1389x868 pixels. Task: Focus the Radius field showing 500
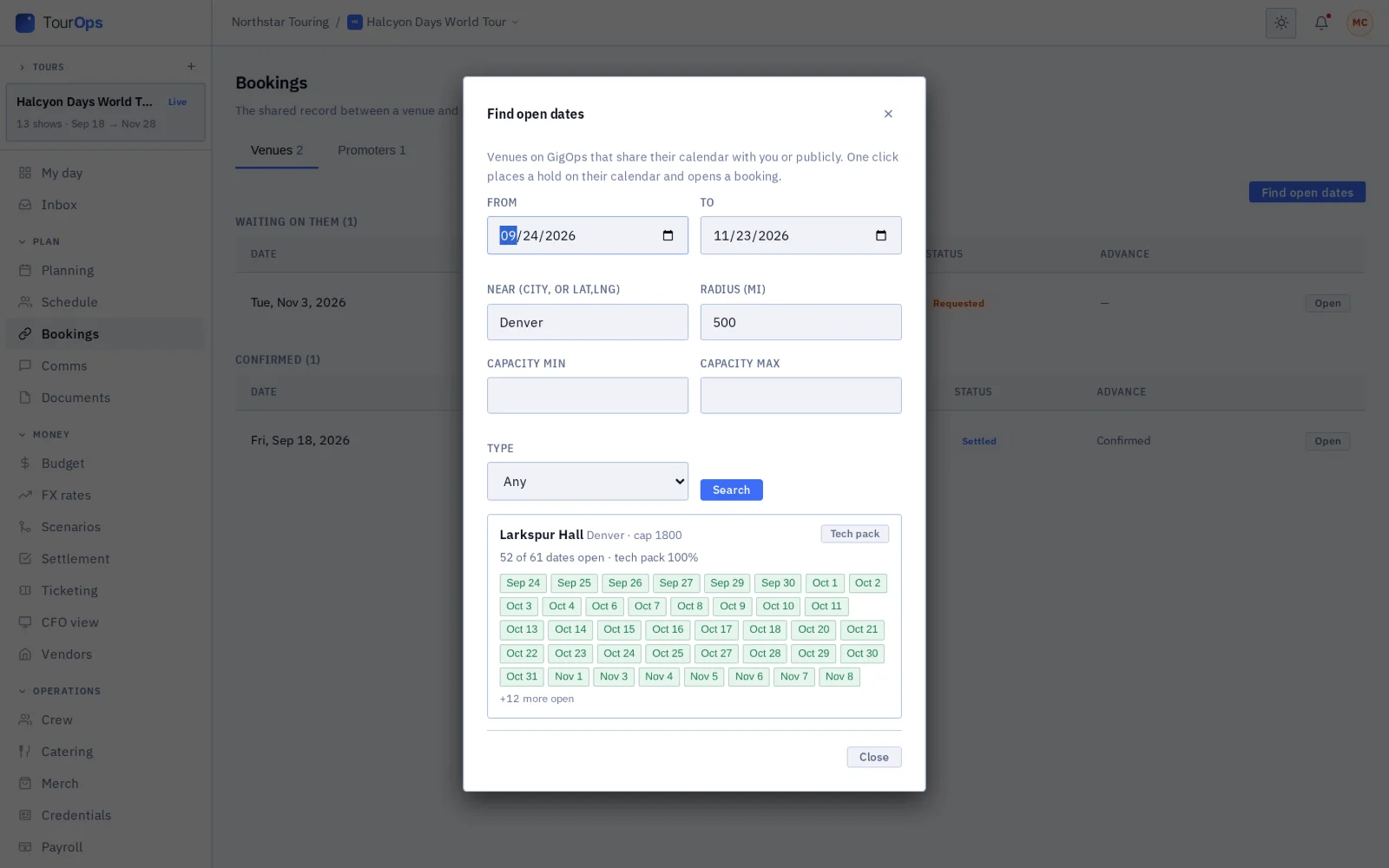pyautogui.click(x=800, y=322)
